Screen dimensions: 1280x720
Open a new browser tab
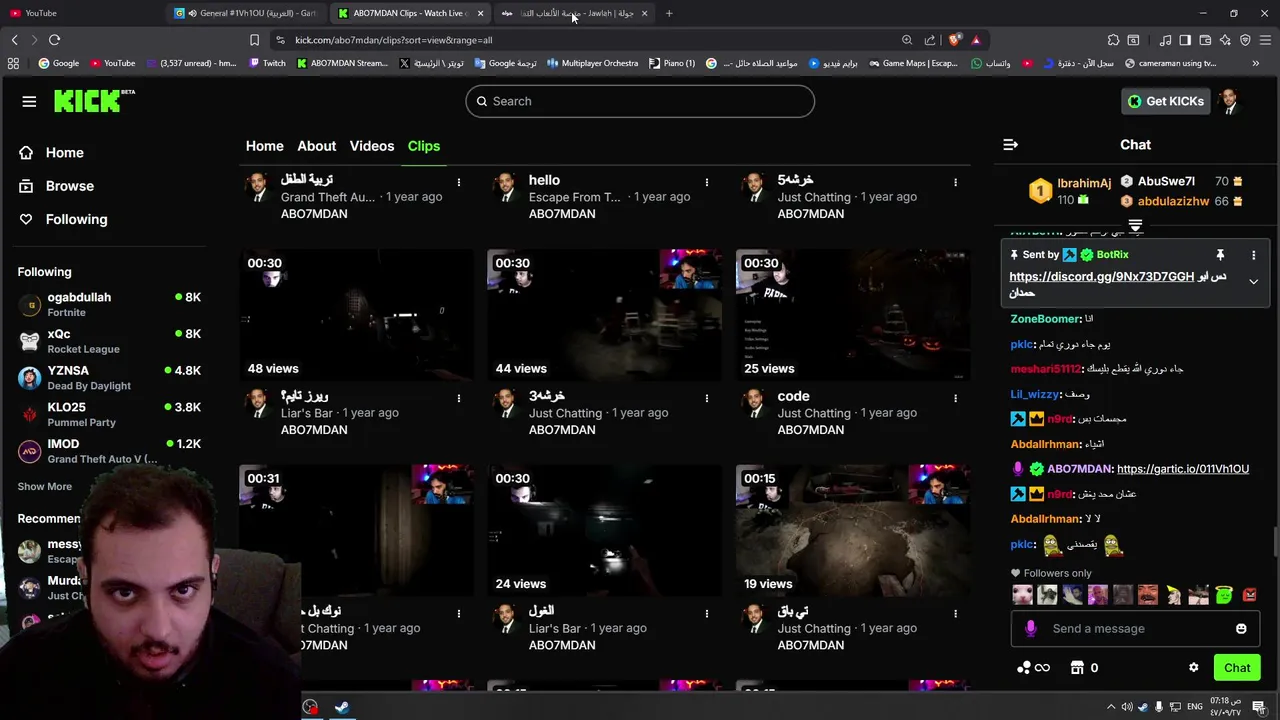[x=669, y=13]
